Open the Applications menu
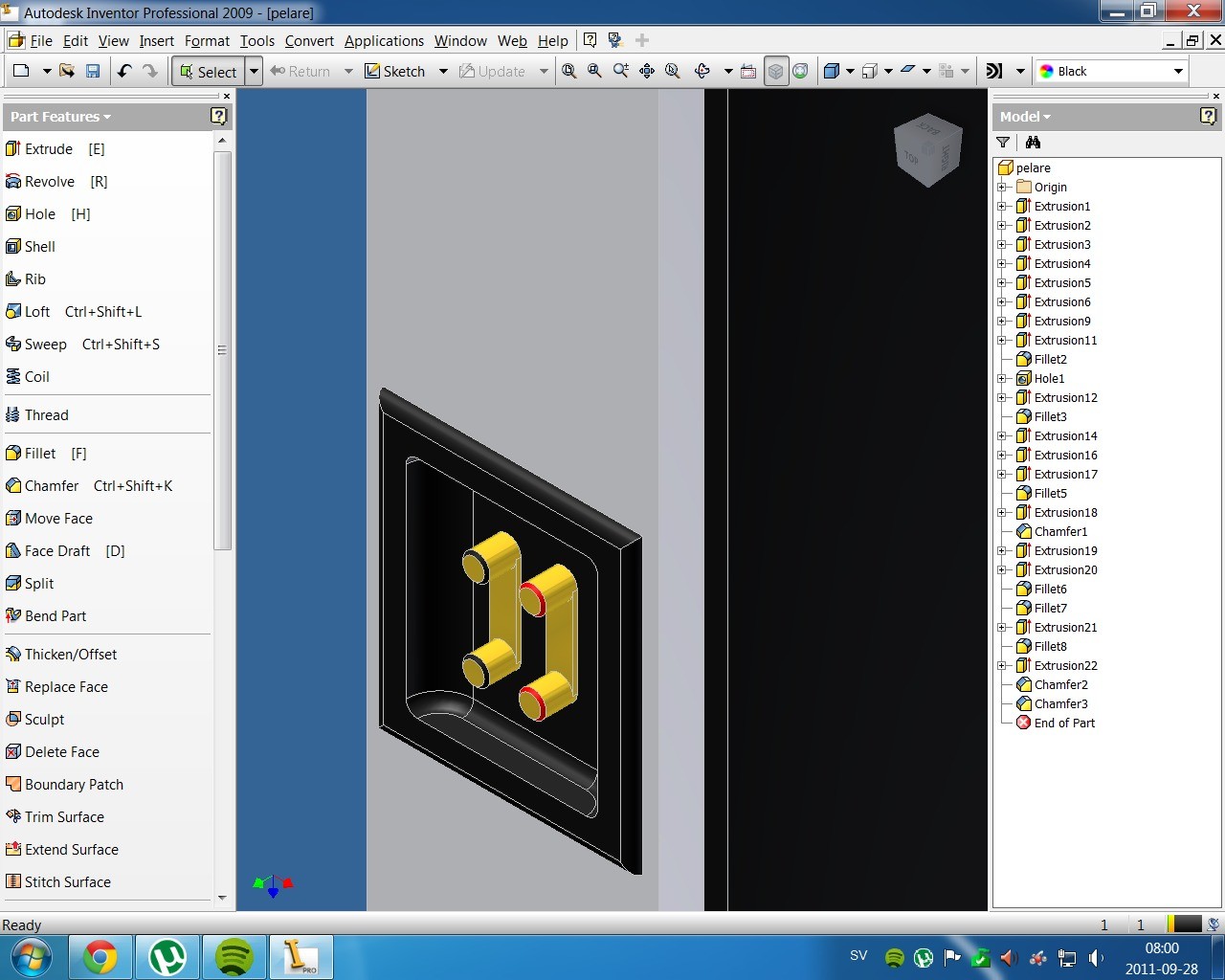This screenshot has width=1225, height=980. click(384, 41)
